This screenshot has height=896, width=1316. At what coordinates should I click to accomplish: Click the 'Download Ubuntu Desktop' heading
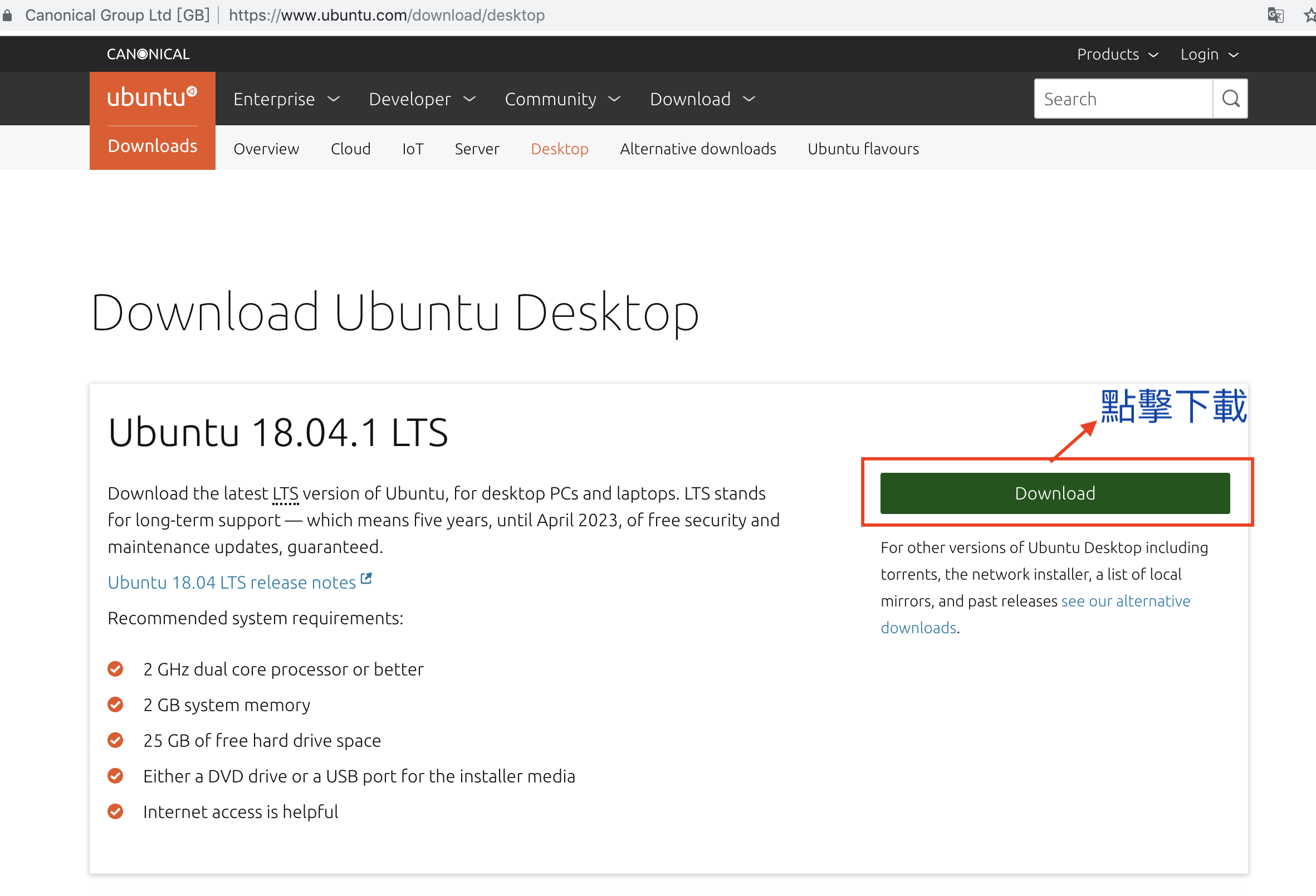click(395, 312)
